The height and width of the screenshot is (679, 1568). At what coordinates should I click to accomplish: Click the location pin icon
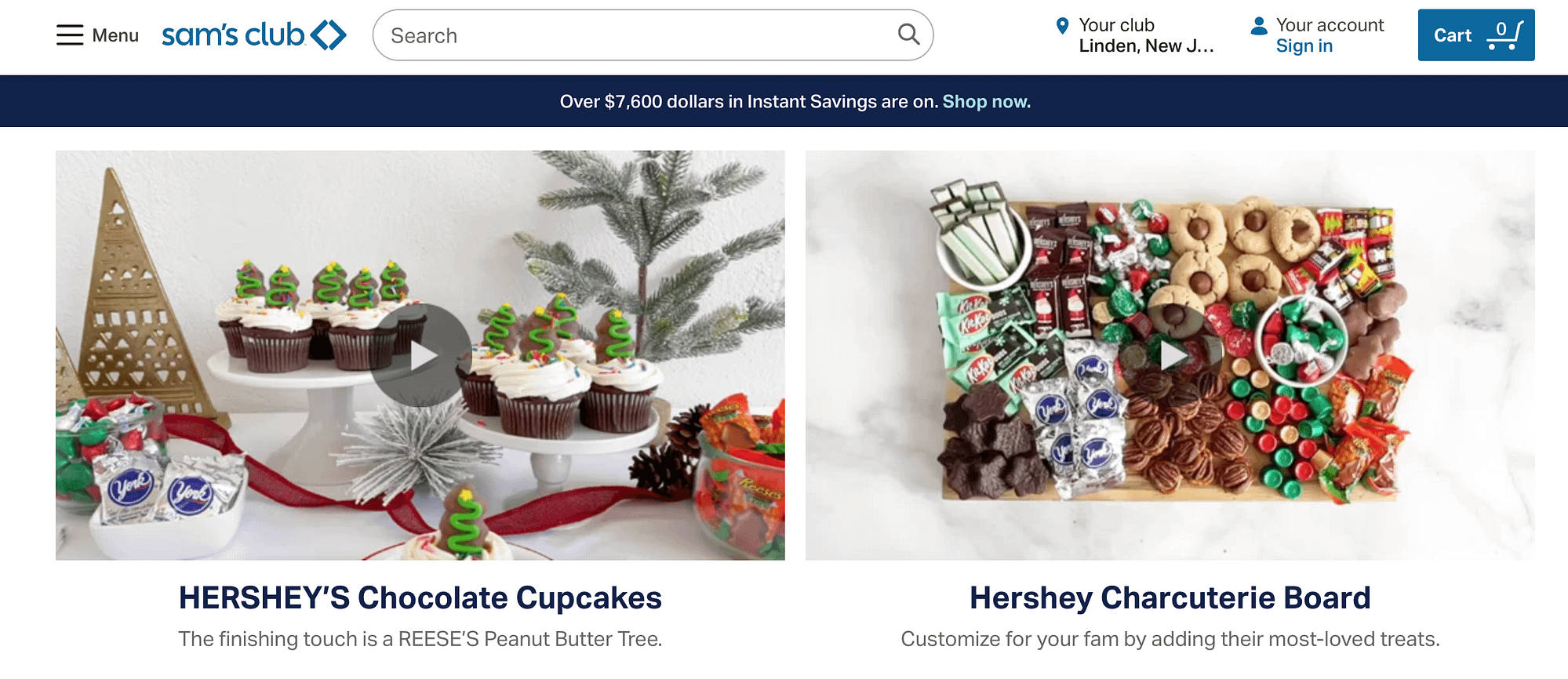point(1062,26)
